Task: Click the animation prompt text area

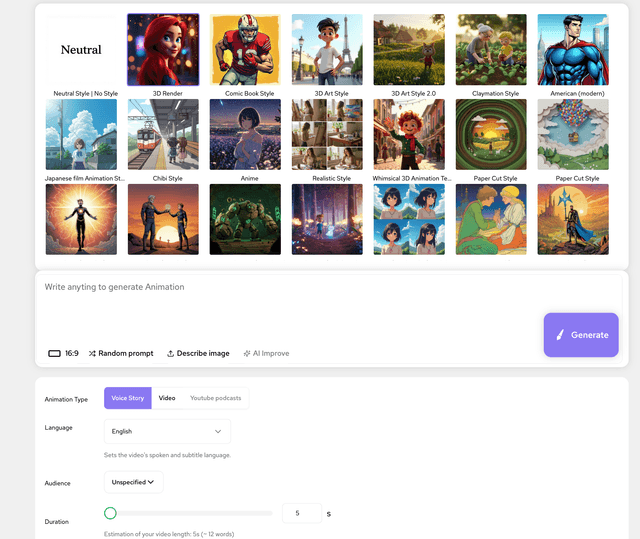Action: (290, 300)
